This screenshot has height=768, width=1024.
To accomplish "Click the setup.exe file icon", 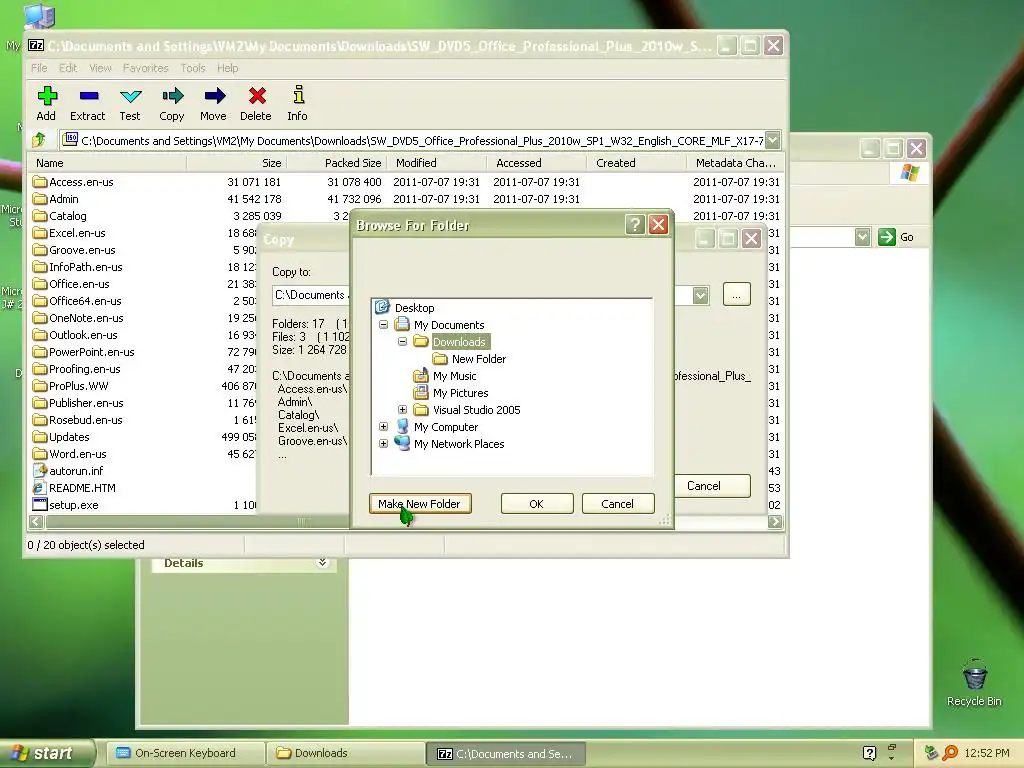I will (40, 504).
